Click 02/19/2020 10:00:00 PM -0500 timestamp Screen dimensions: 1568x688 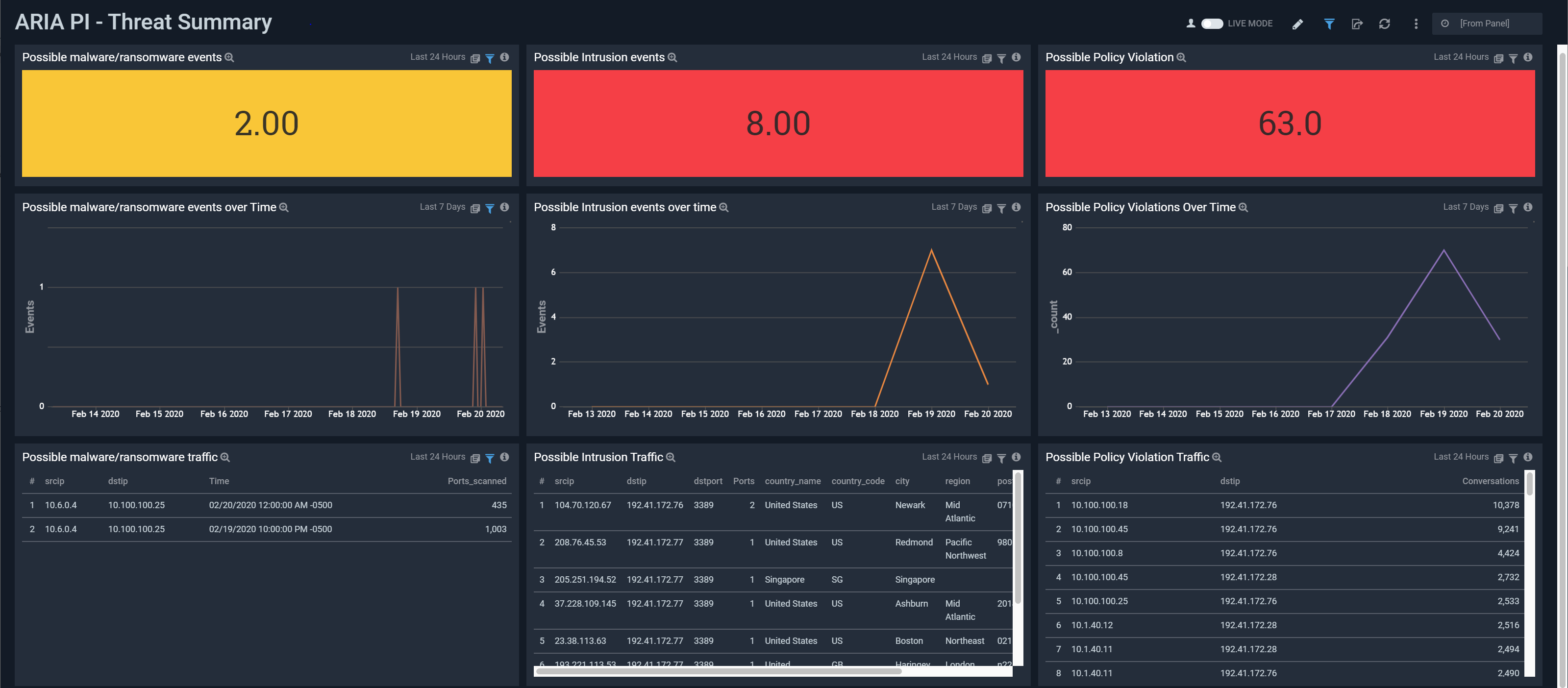coord(270,529)
